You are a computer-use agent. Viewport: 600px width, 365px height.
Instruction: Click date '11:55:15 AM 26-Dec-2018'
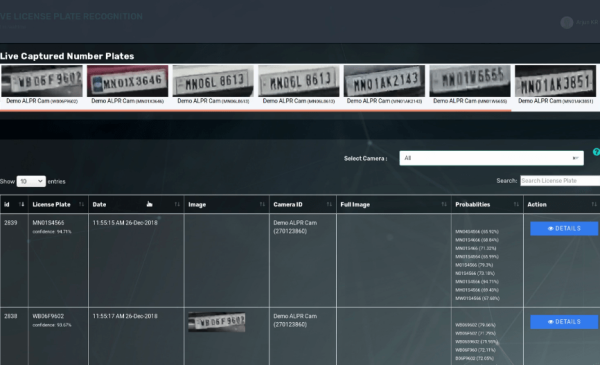pyautogui.click(x=125, y=223)
